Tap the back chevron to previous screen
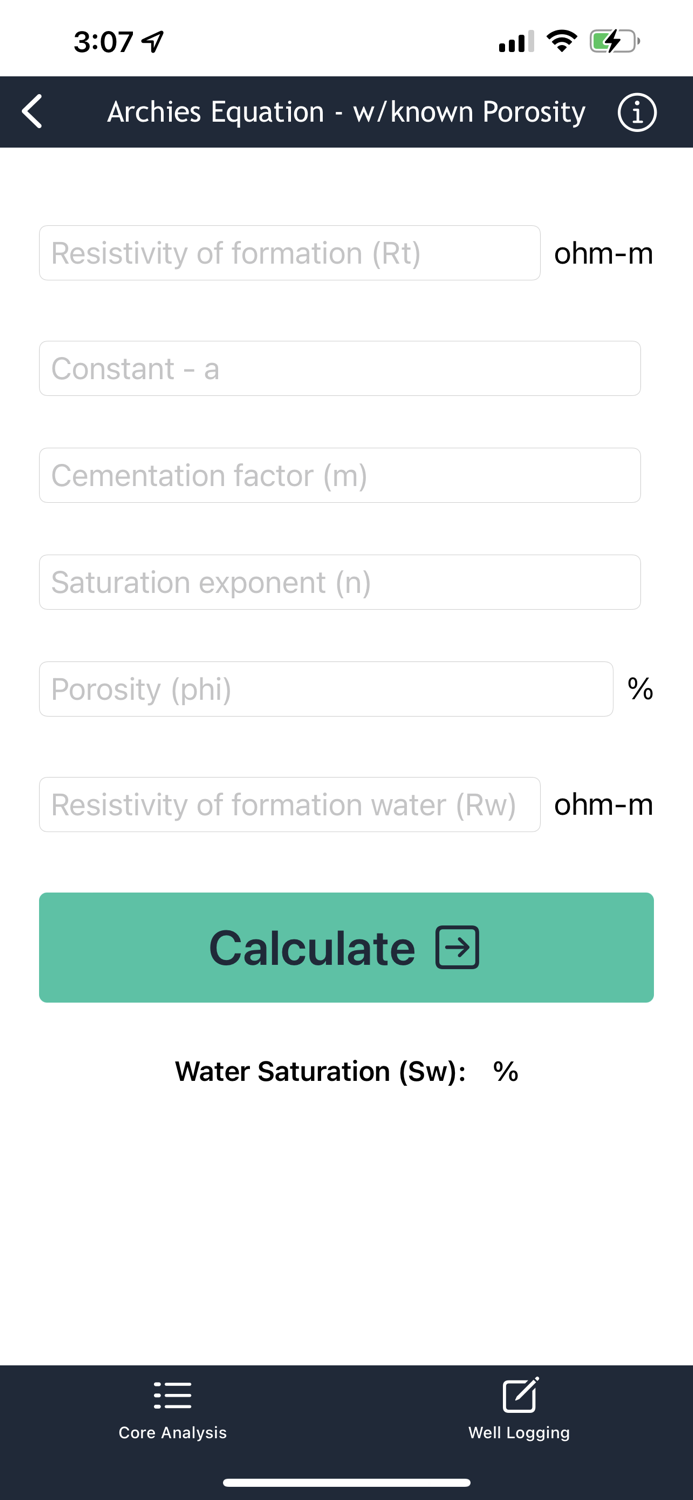This screenshot has width=693, height=1500. (31, 111)
